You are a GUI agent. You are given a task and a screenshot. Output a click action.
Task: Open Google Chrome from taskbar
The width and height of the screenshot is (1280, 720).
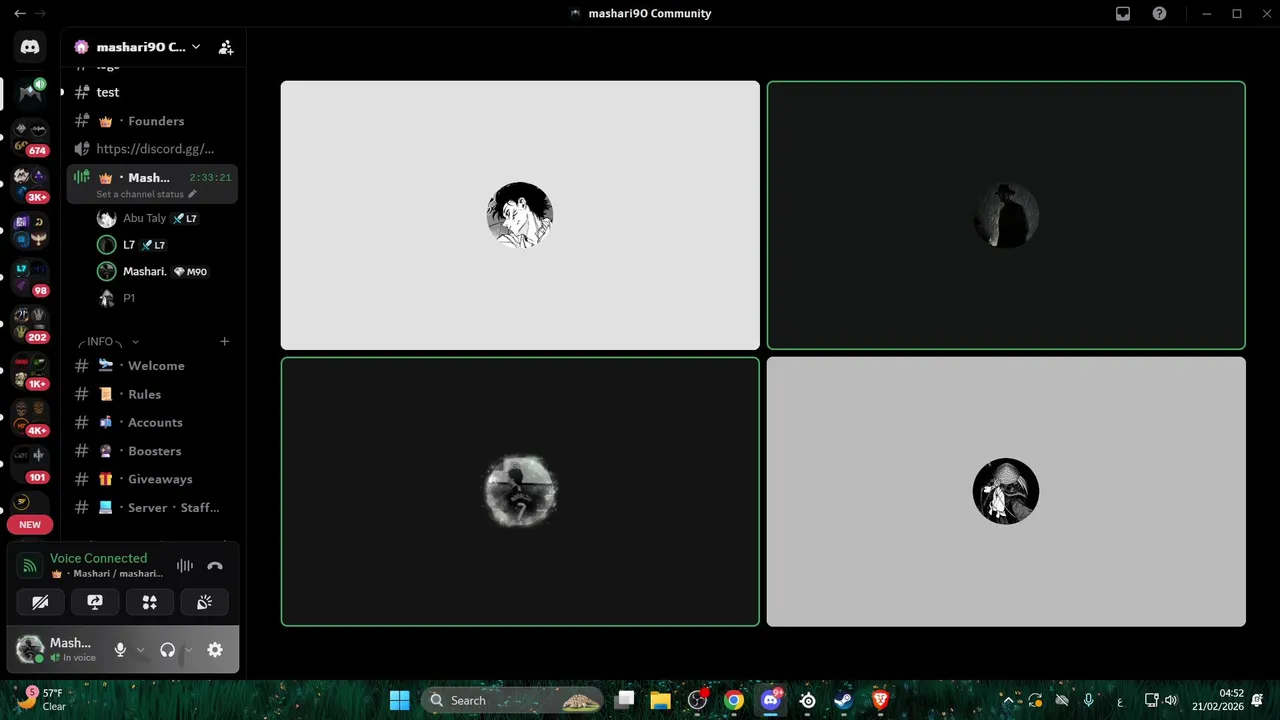coord(734,700)
